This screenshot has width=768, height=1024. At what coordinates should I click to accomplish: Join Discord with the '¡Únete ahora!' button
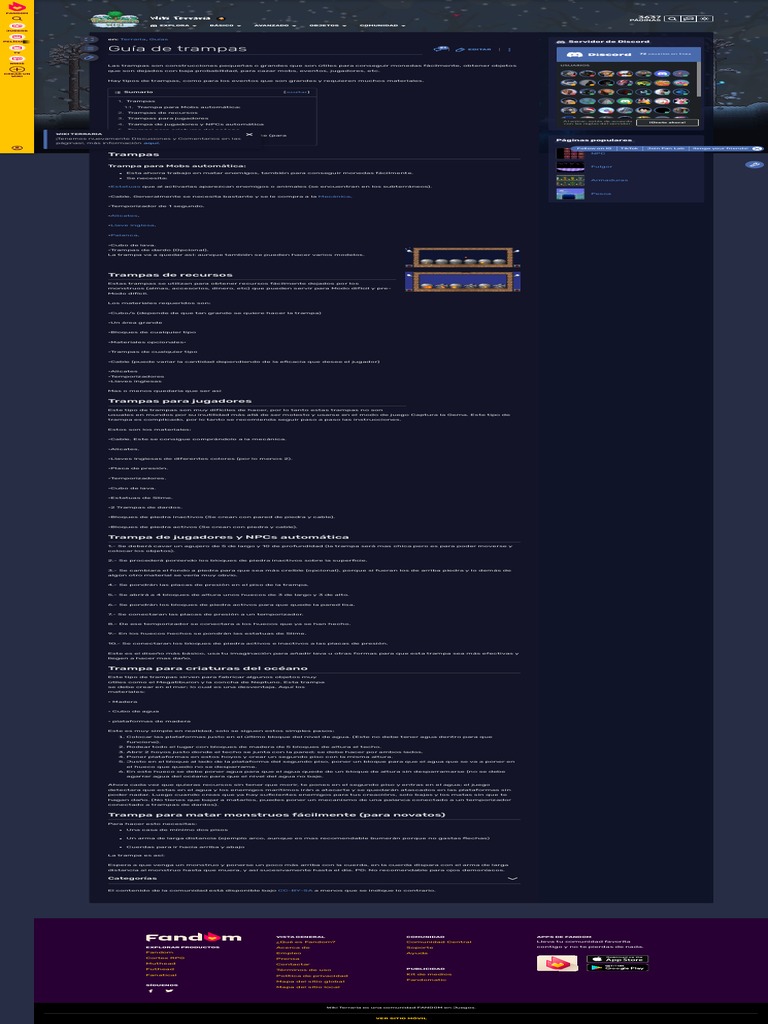tap(667, 122)
